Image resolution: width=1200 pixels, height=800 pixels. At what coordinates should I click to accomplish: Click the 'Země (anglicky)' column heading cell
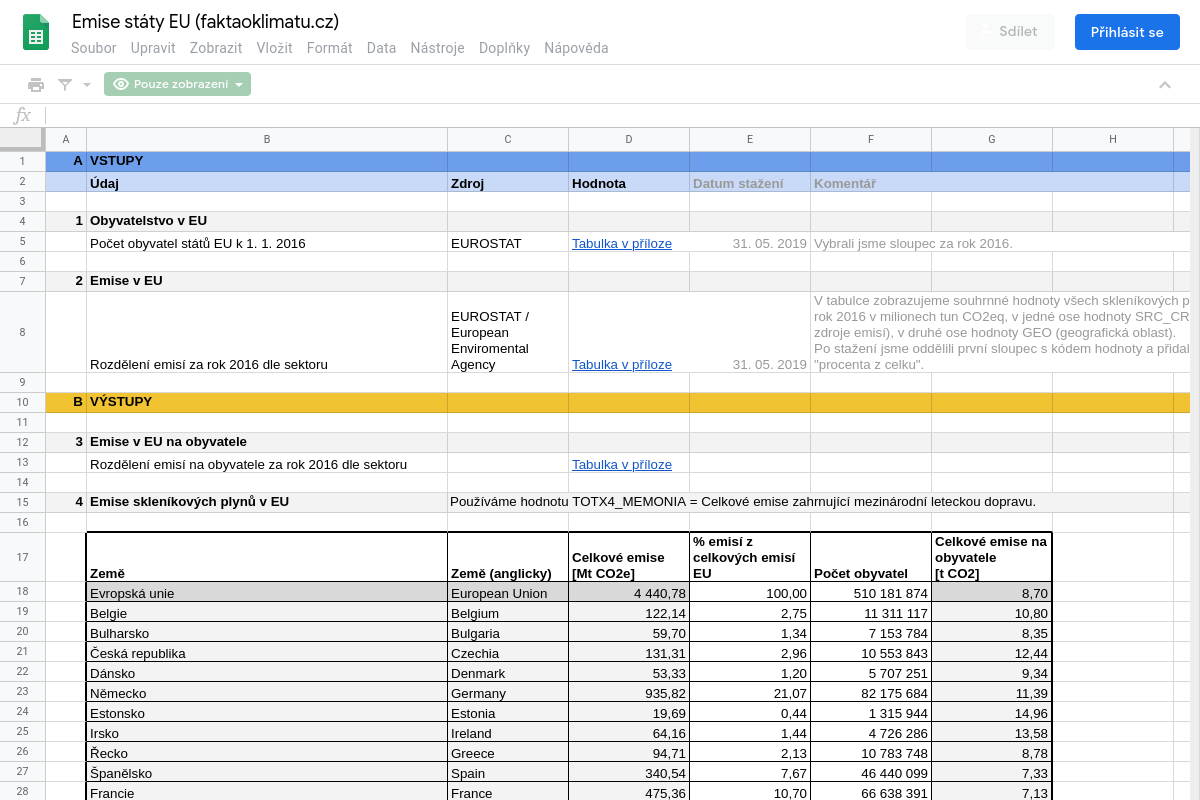click(508, 557)
